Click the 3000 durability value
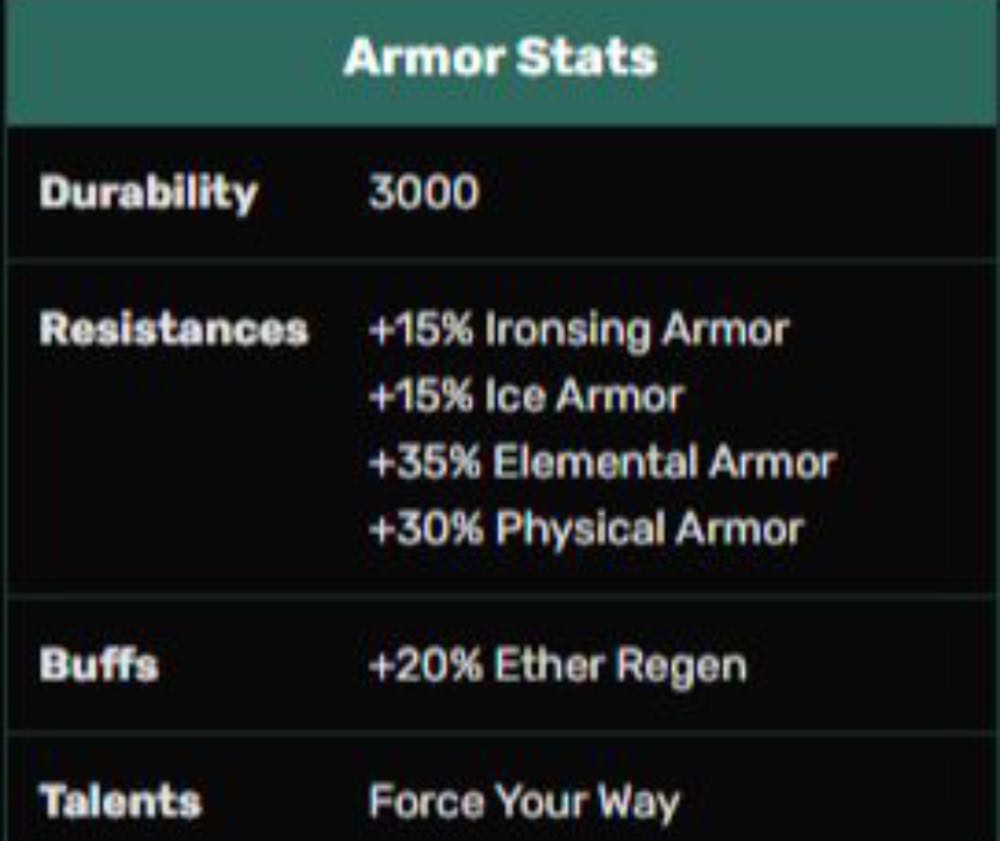Viewport: 1000px width, 841px height. tap(423, 192)
